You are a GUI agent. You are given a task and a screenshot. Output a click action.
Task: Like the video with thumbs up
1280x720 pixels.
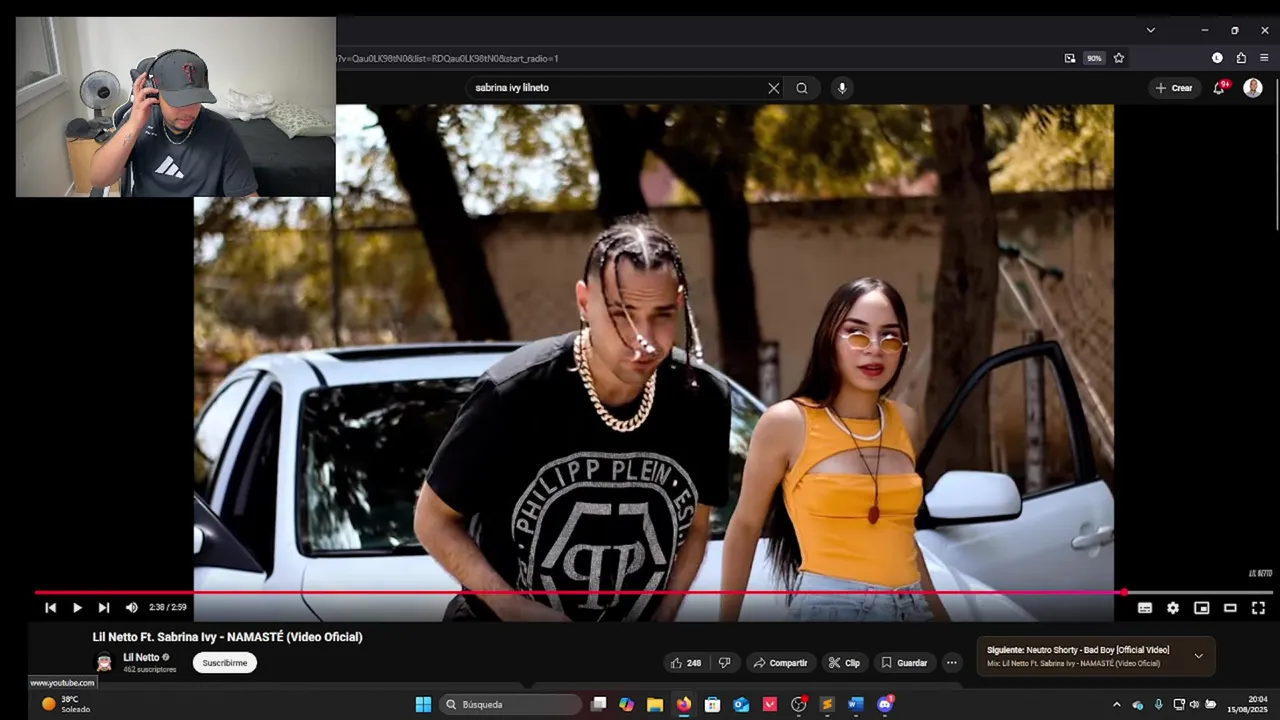pos(686,663)
